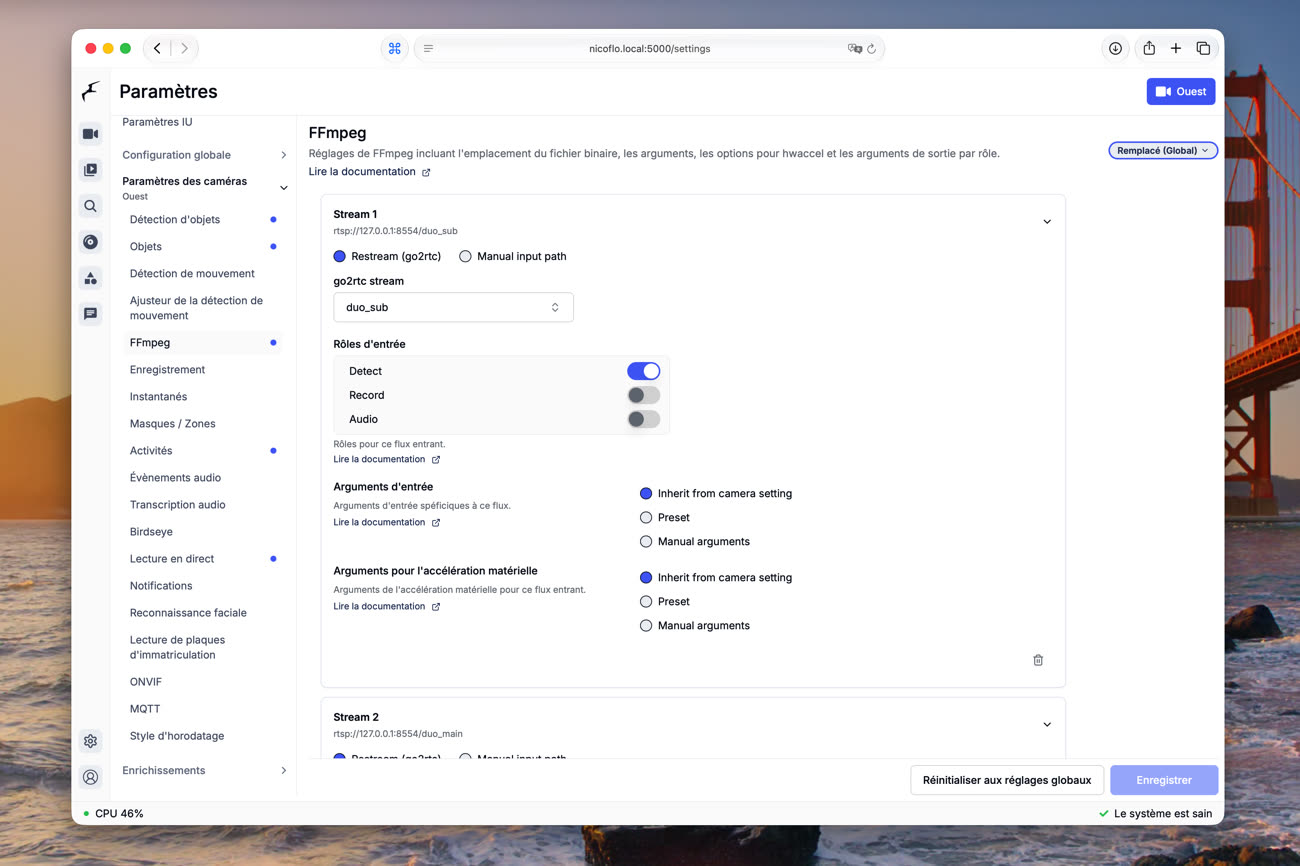Open Paramètres IU section

point(157,122)
